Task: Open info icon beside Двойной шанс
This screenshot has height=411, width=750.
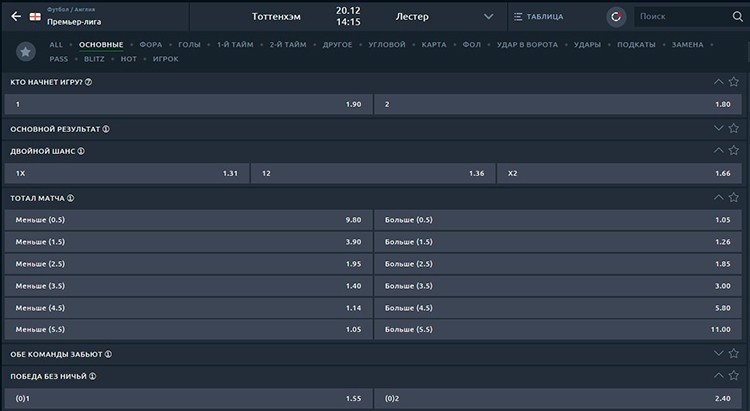Action: (x=81, y=151)
